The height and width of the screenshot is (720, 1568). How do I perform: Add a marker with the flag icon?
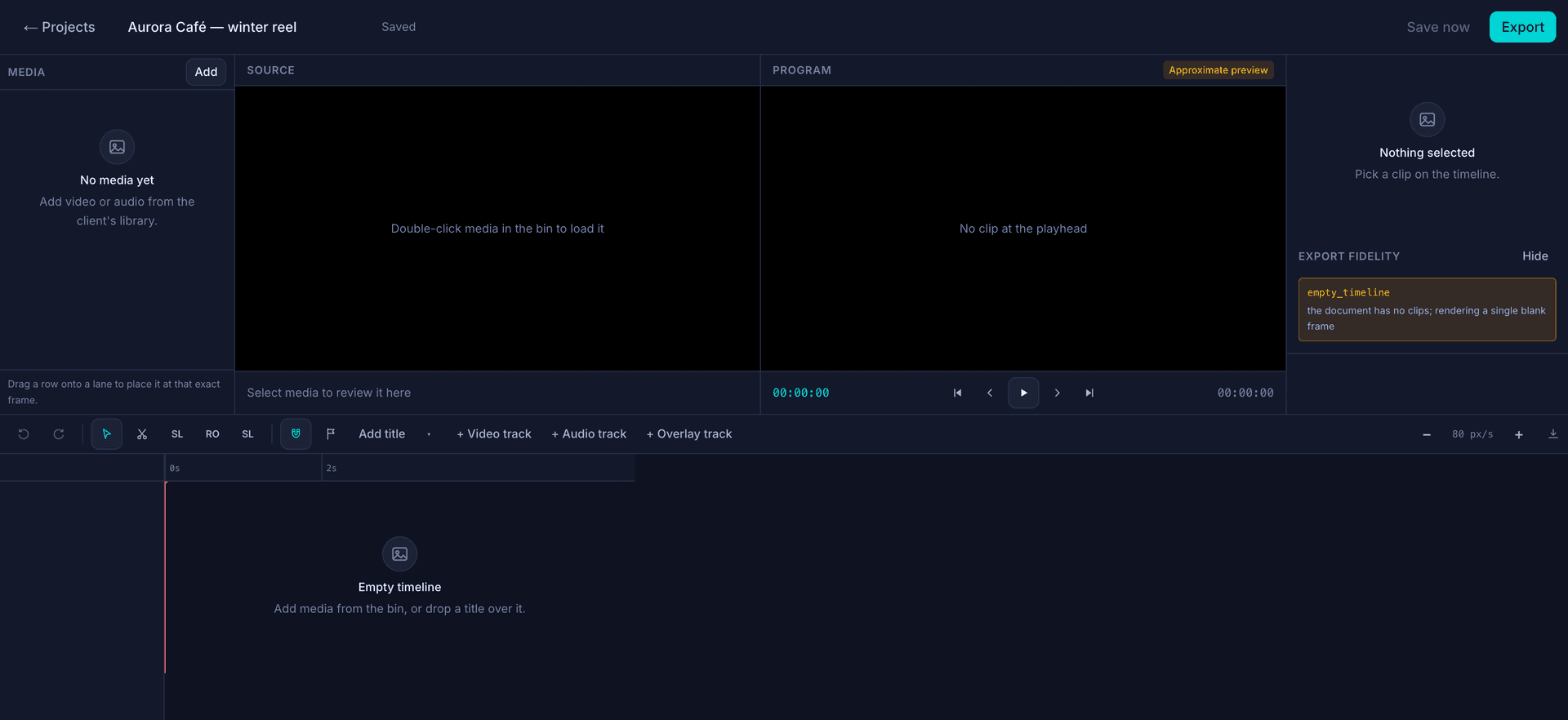331,434
